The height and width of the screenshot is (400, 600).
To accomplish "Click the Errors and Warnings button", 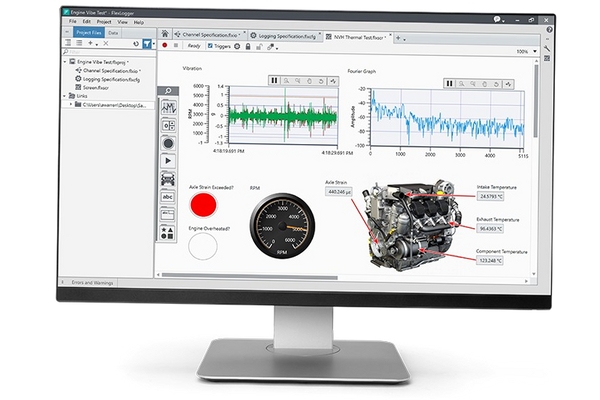I will (x=92, y=282).
